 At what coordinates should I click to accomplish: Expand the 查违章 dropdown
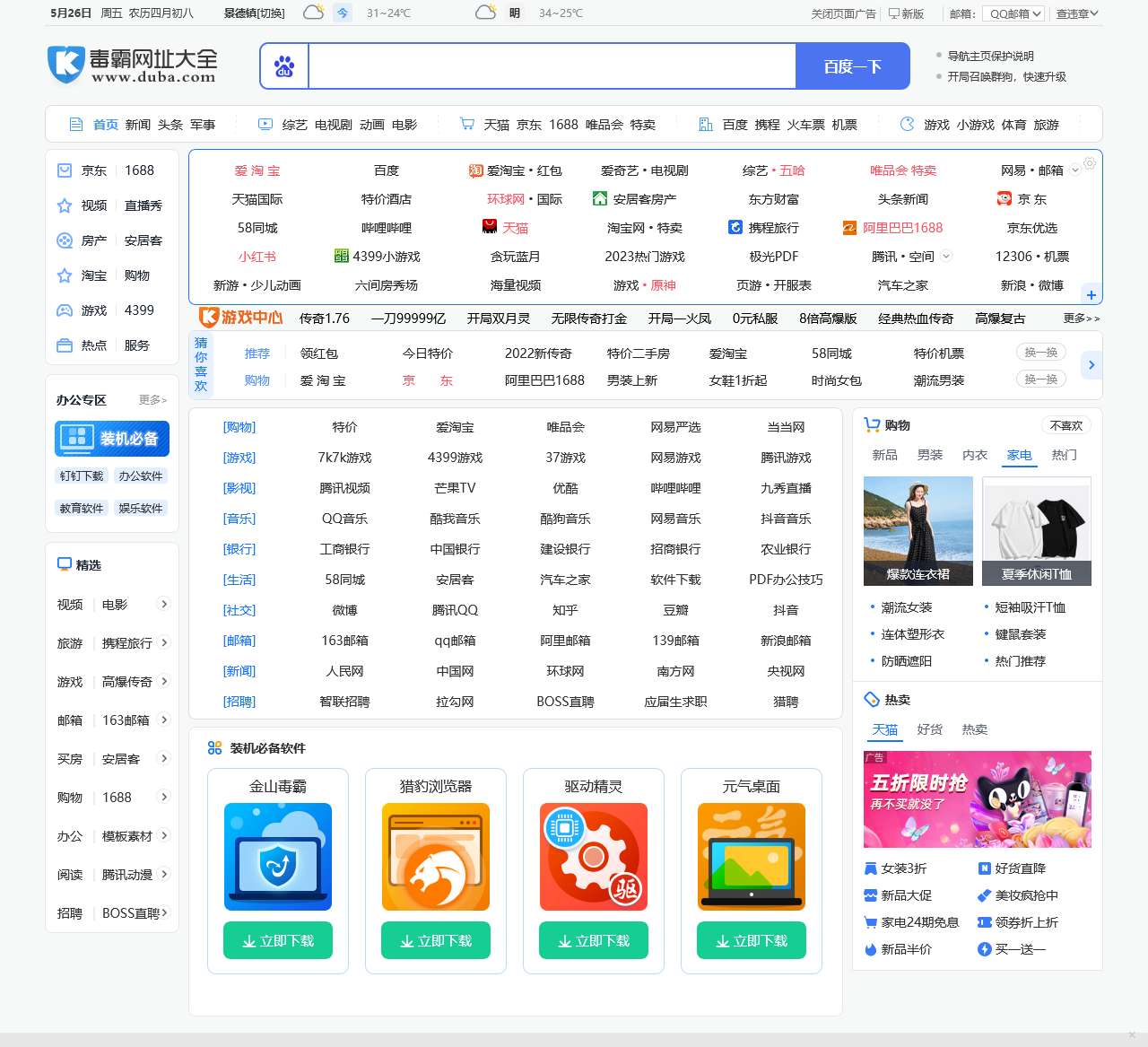click(x=1076, y=13)
